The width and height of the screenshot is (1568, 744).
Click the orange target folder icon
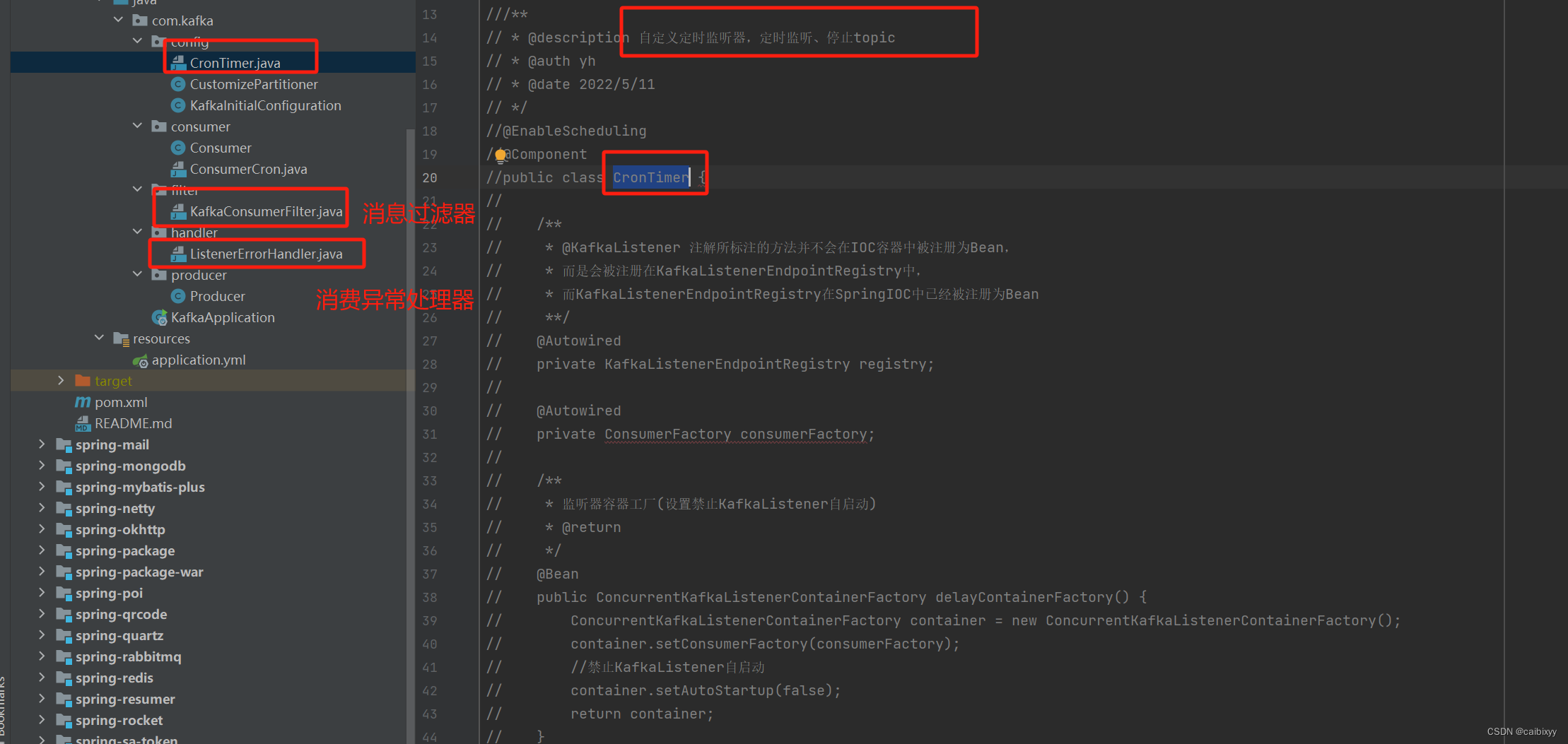pyautogui.click(x=83, y=381)
